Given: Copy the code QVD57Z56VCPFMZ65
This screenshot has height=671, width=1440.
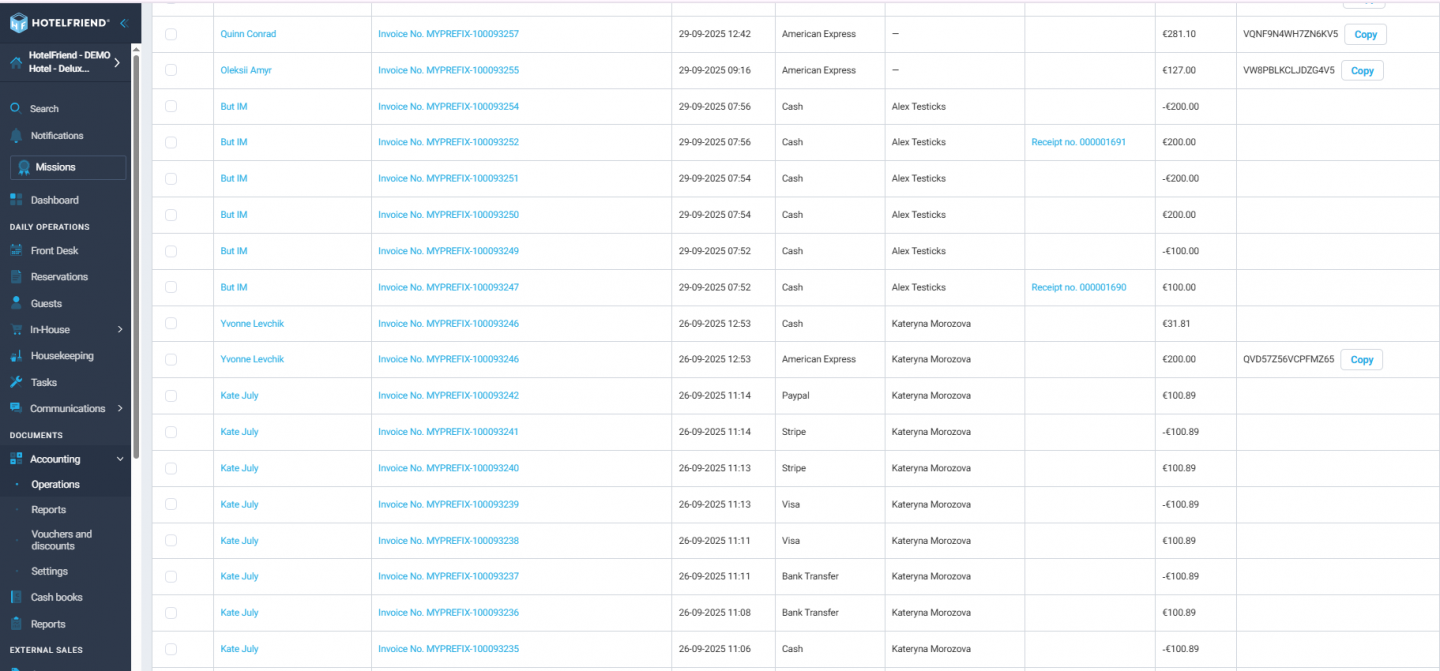Looking at the screenshot, I should (1361, 359).
